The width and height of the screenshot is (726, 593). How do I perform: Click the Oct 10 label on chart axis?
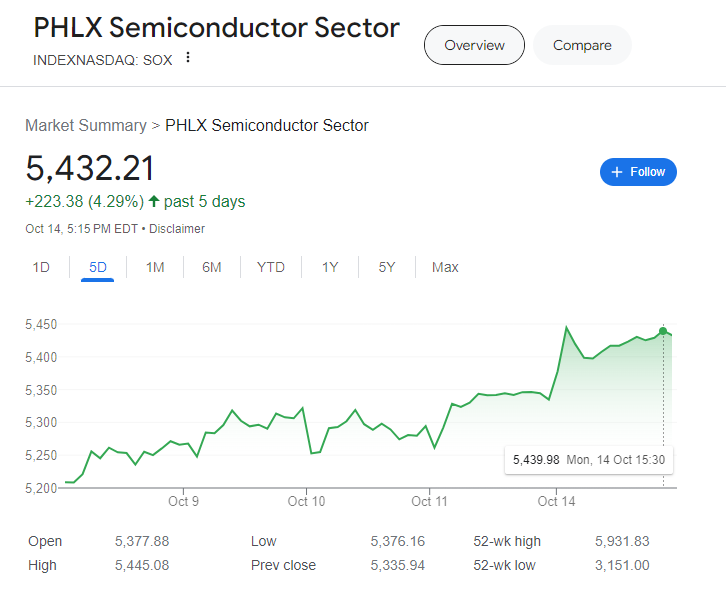[x=306, y=501]
